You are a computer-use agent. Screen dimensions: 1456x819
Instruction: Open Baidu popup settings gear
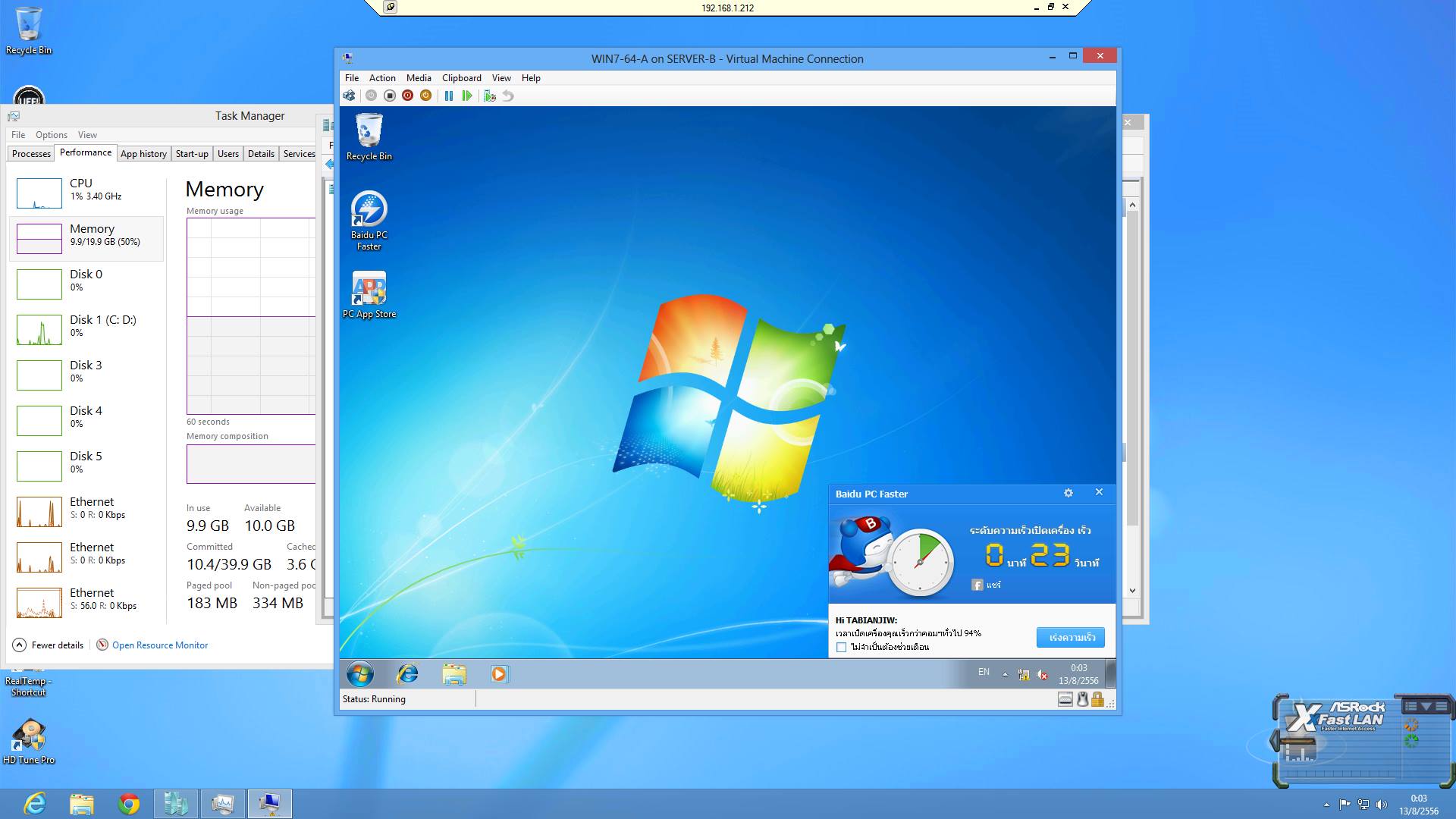1068,493
